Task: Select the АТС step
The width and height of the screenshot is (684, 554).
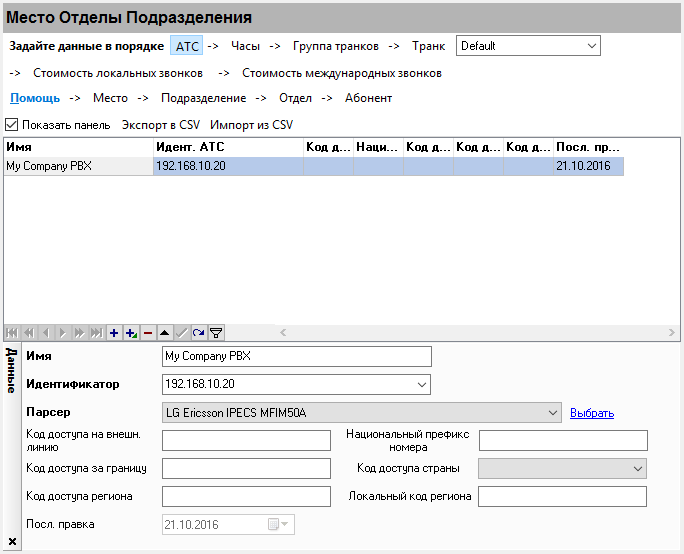Action: click(x=187, y=46)
